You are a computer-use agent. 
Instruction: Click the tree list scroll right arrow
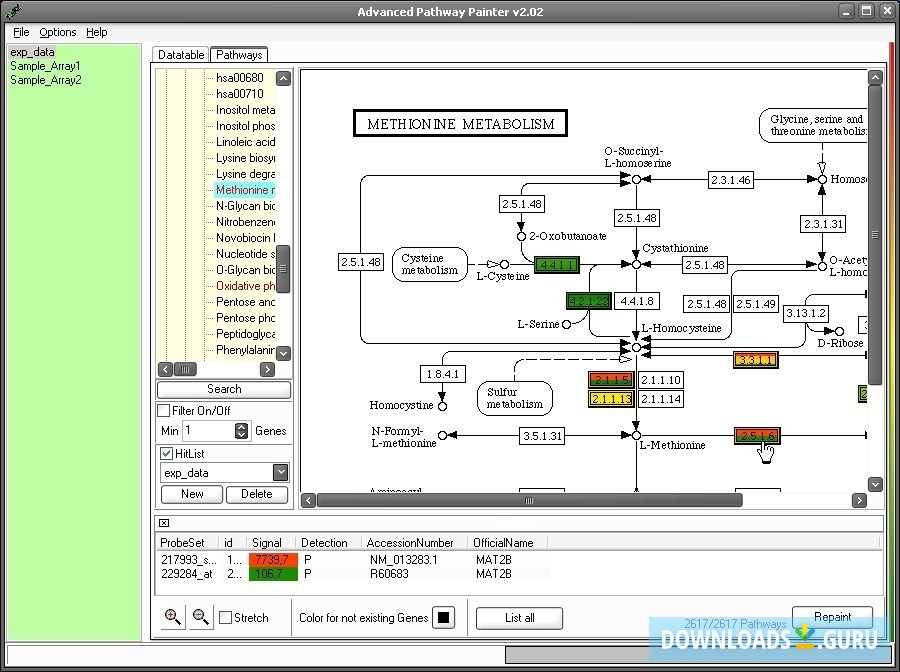point(267,369)
